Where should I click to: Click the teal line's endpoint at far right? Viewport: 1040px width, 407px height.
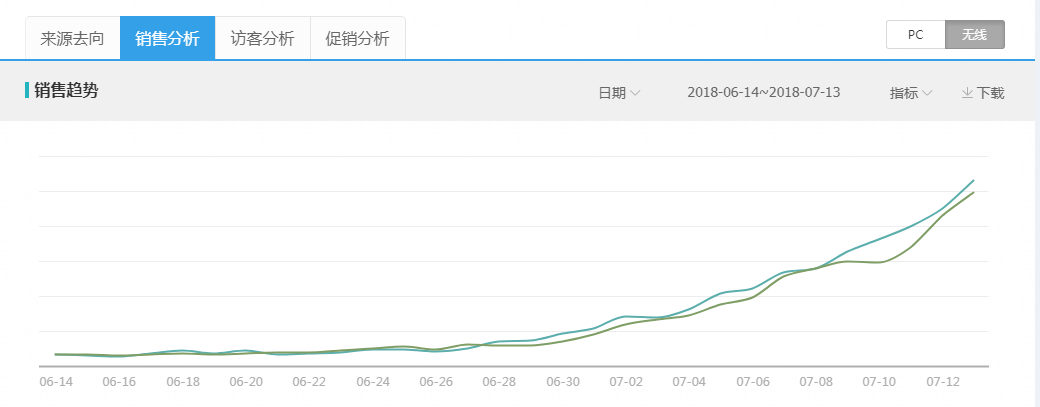click(x=974, y=181)
